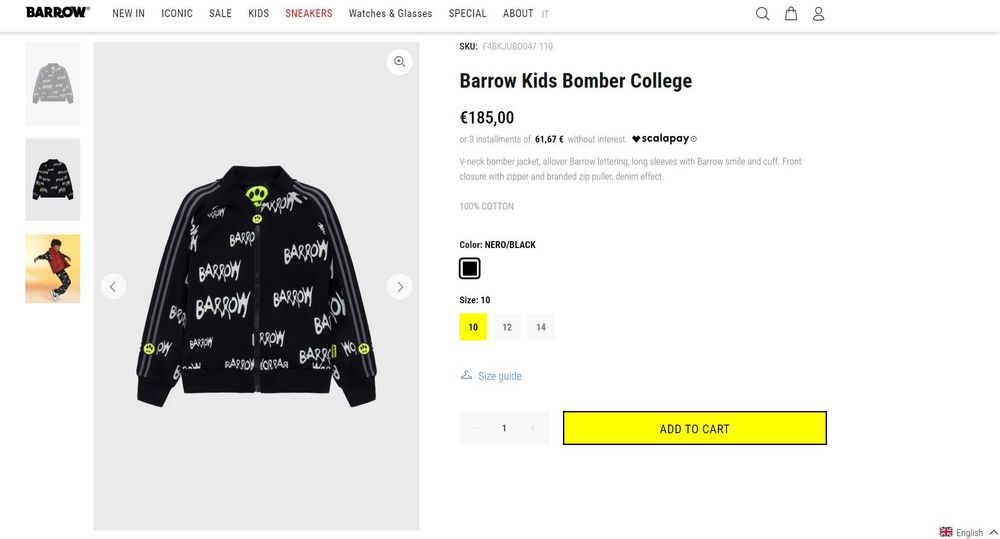Show previous product image arrow
This screenshot has height=539, width=1000.
point(113,287)
